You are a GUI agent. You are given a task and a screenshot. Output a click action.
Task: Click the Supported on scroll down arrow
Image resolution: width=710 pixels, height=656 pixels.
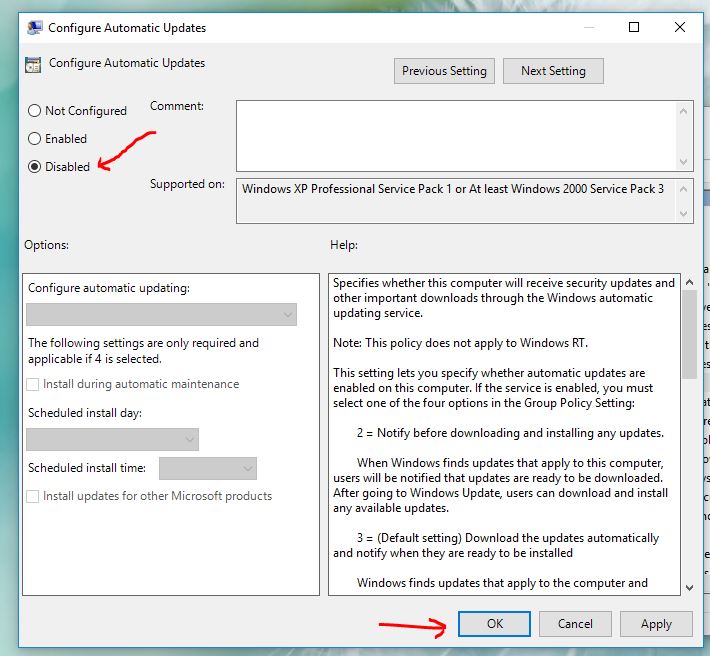pyautogui.click(x=685, y=213)
